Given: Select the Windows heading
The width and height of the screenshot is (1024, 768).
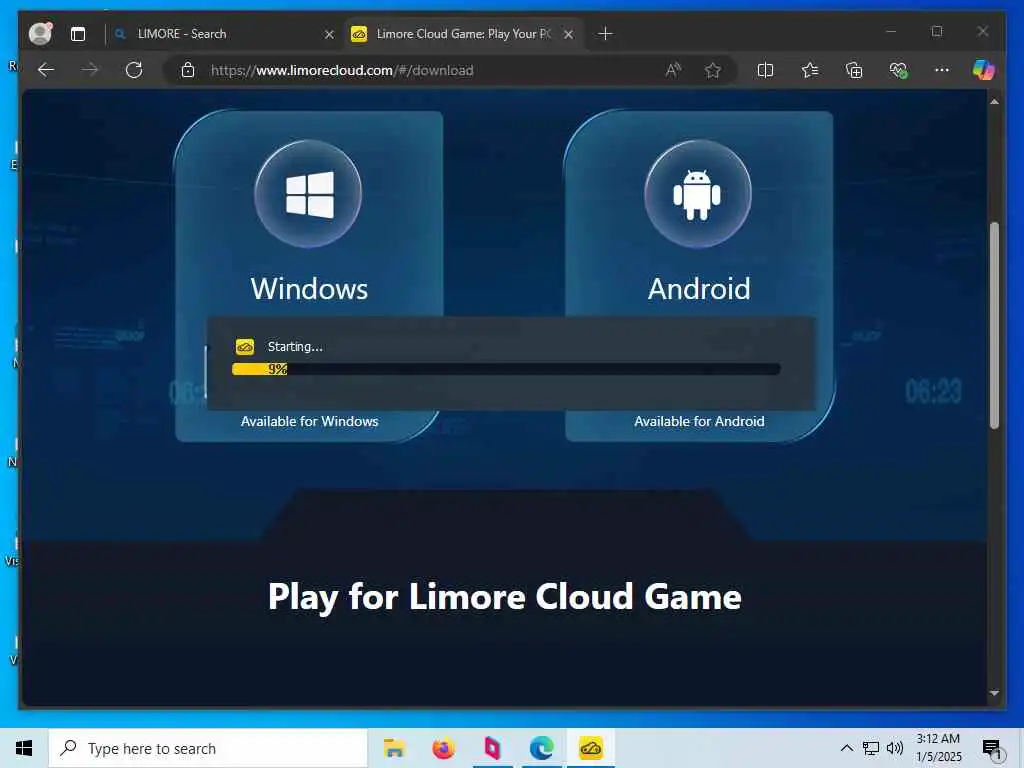Looking at the screenshot, I should [x=310, y=289].
